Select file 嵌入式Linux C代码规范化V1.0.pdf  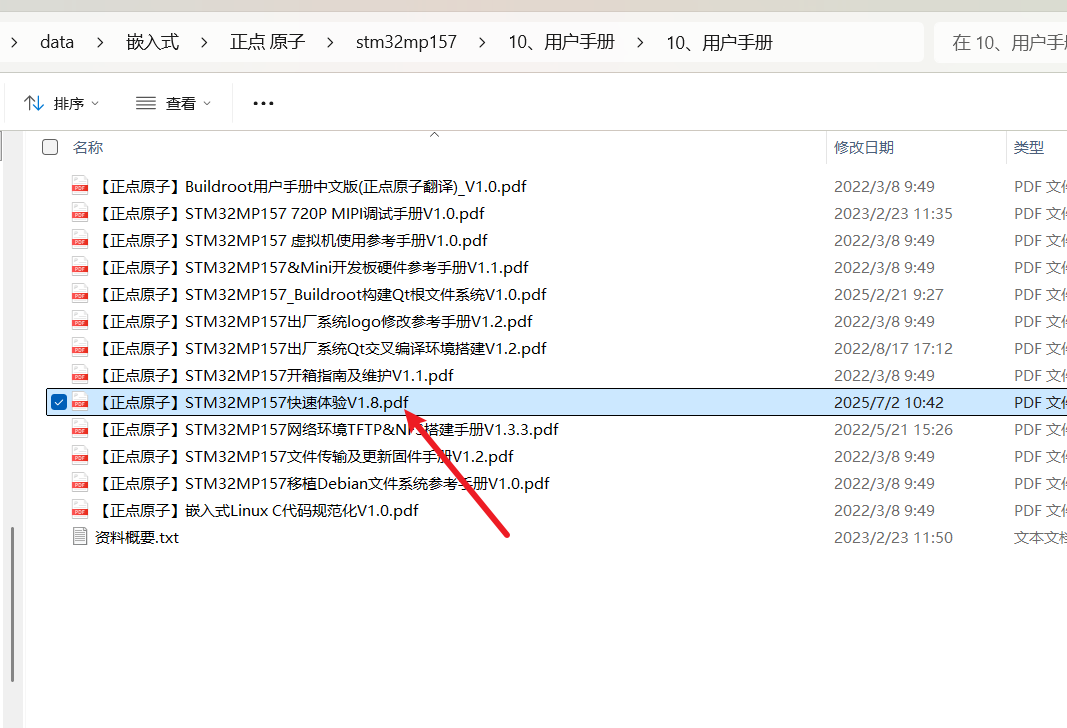point(257,510)
